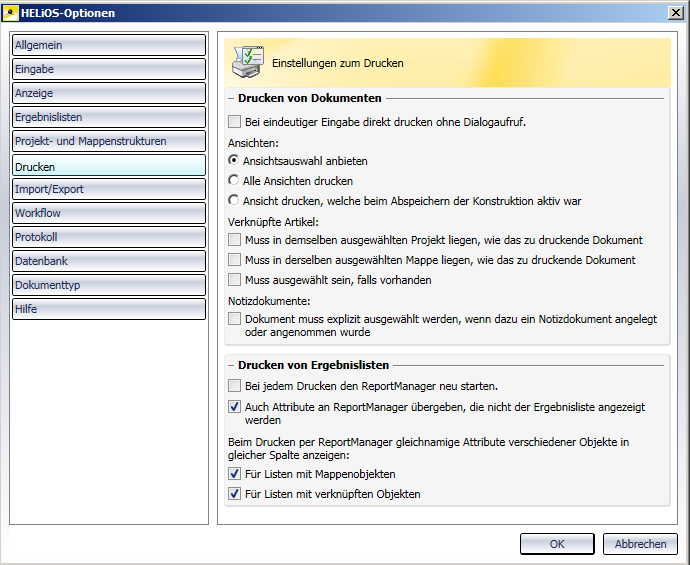Close the HELiOS-Optionen dialog
Screen dimensions: 690x565
point(675,13)
